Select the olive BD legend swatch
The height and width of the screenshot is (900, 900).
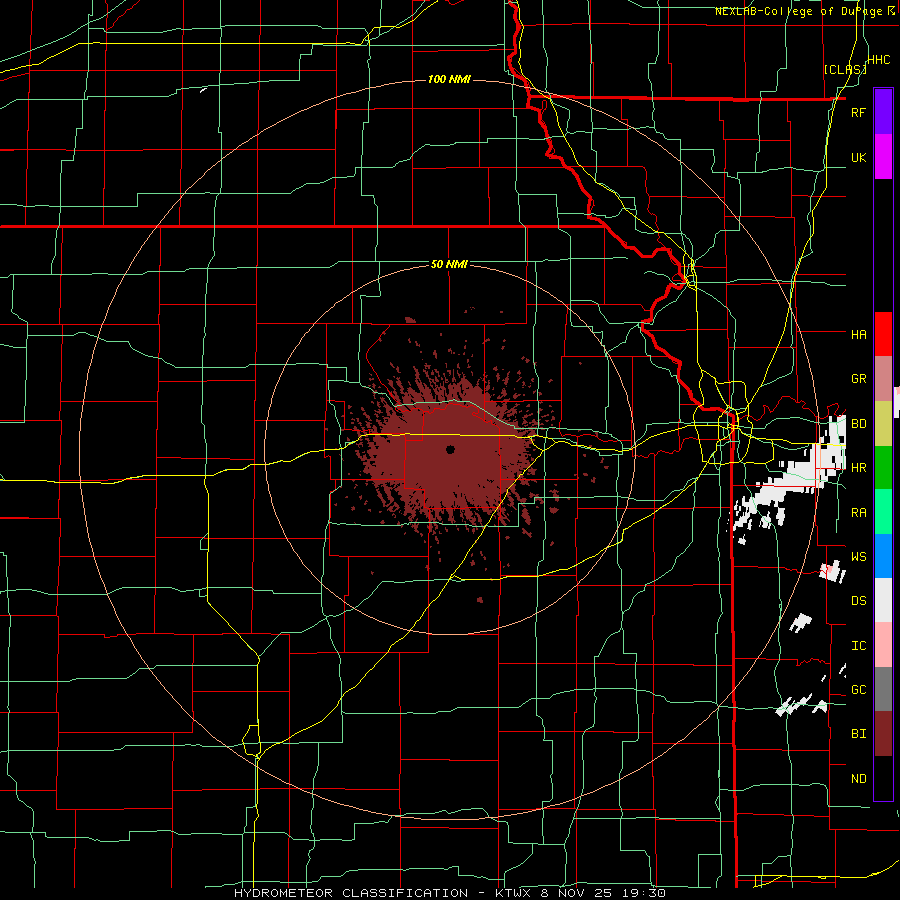883,423
